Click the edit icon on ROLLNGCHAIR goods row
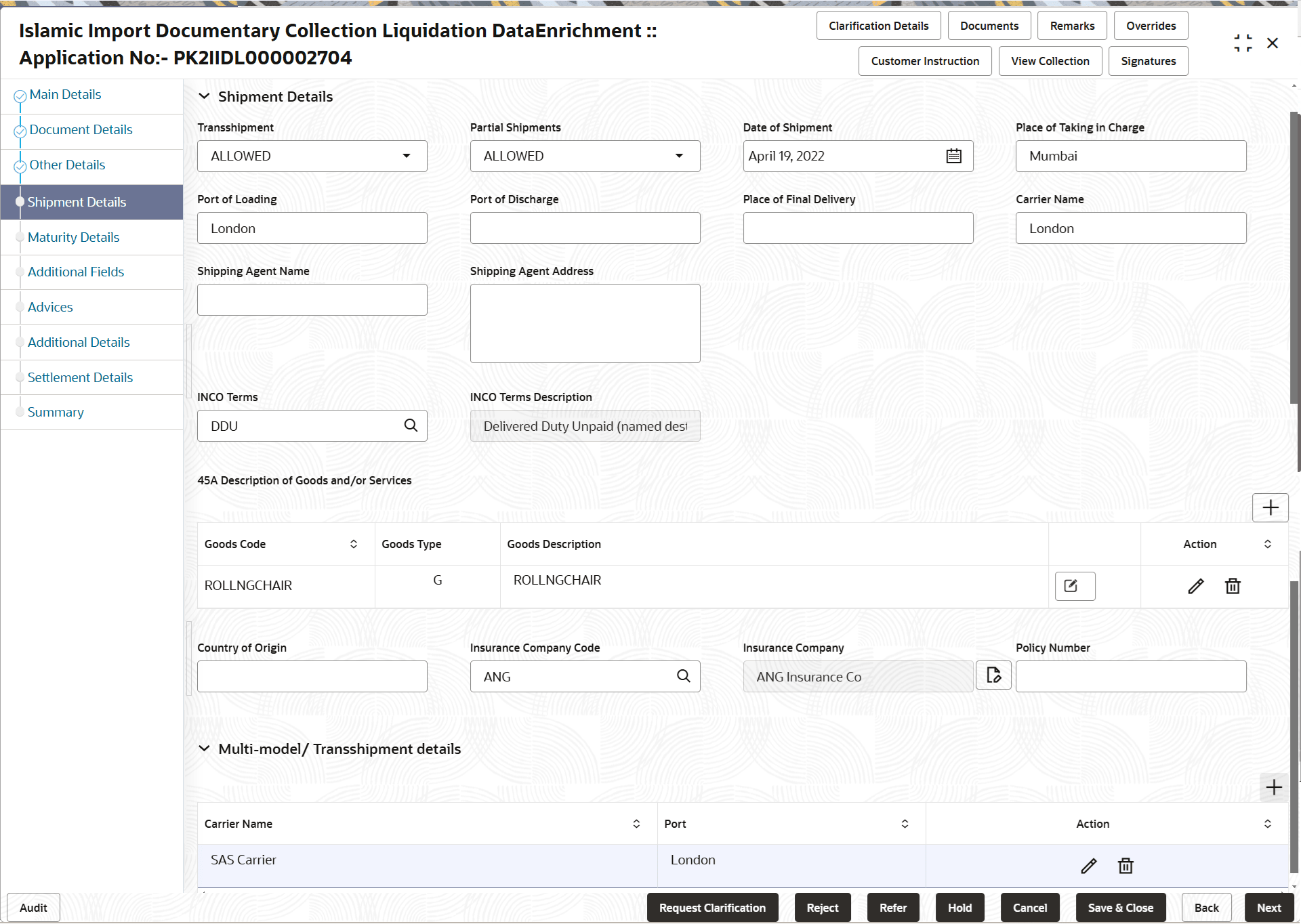This screenshot has width=1301, height=924. 1195,585
